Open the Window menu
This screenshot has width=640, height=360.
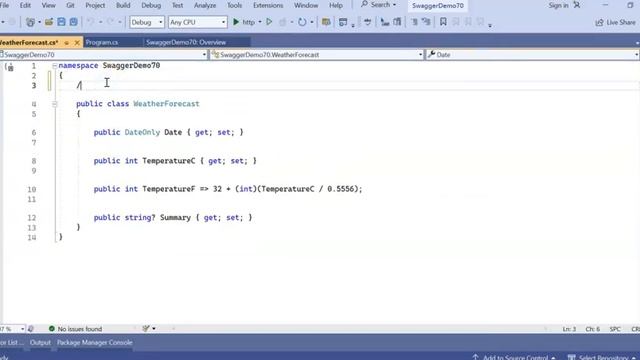point(306,5)
